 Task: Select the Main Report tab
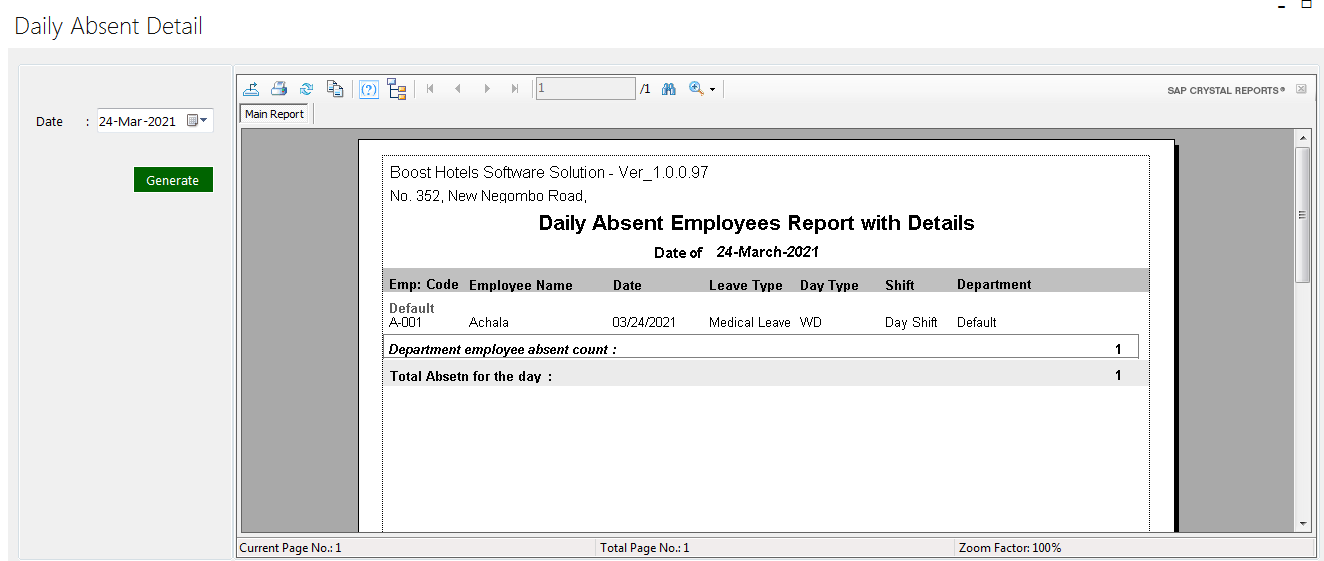275,114
